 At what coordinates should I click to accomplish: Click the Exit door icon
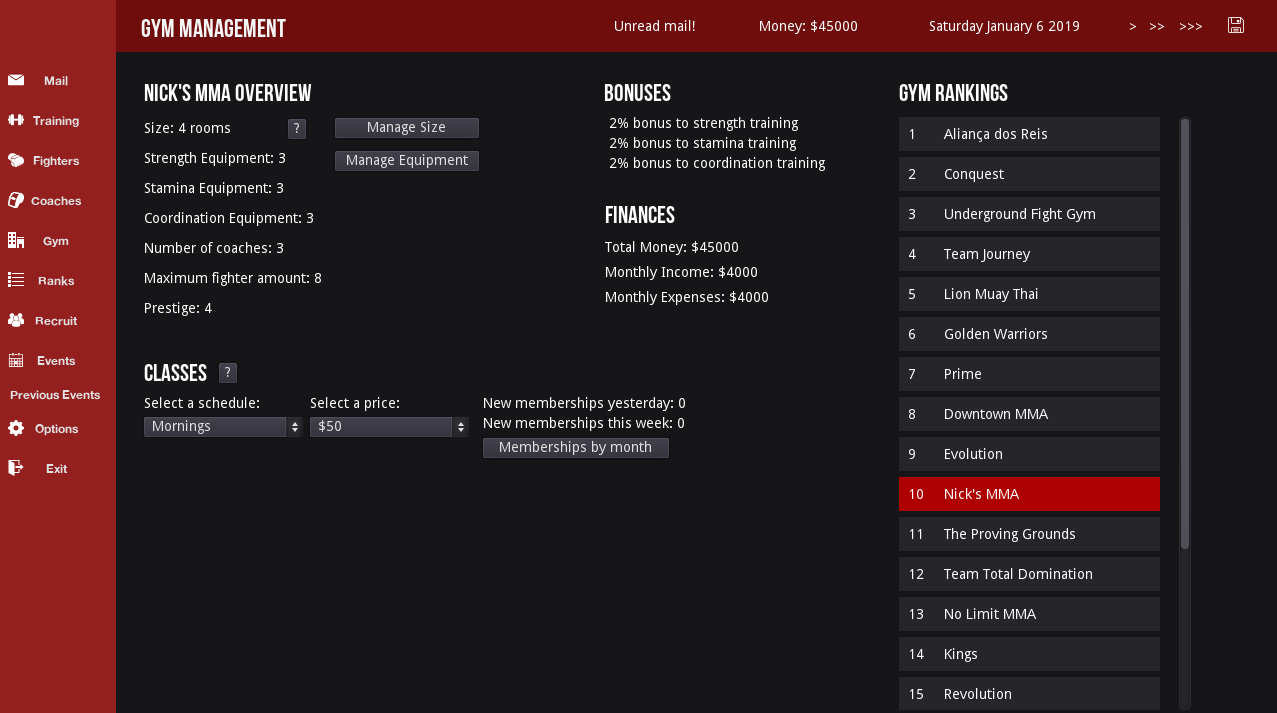[16, 468]
